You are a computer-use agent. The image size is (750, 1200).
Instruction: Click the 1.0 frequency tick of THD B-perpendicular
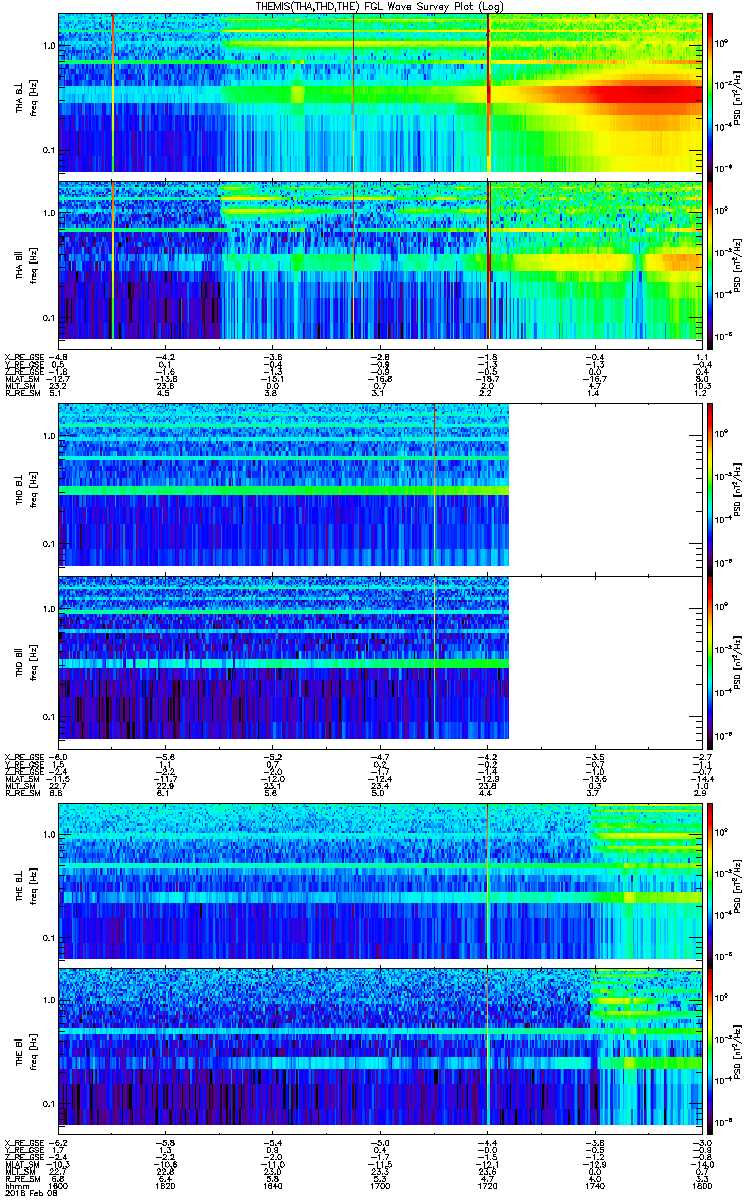[x=49, y=437]
